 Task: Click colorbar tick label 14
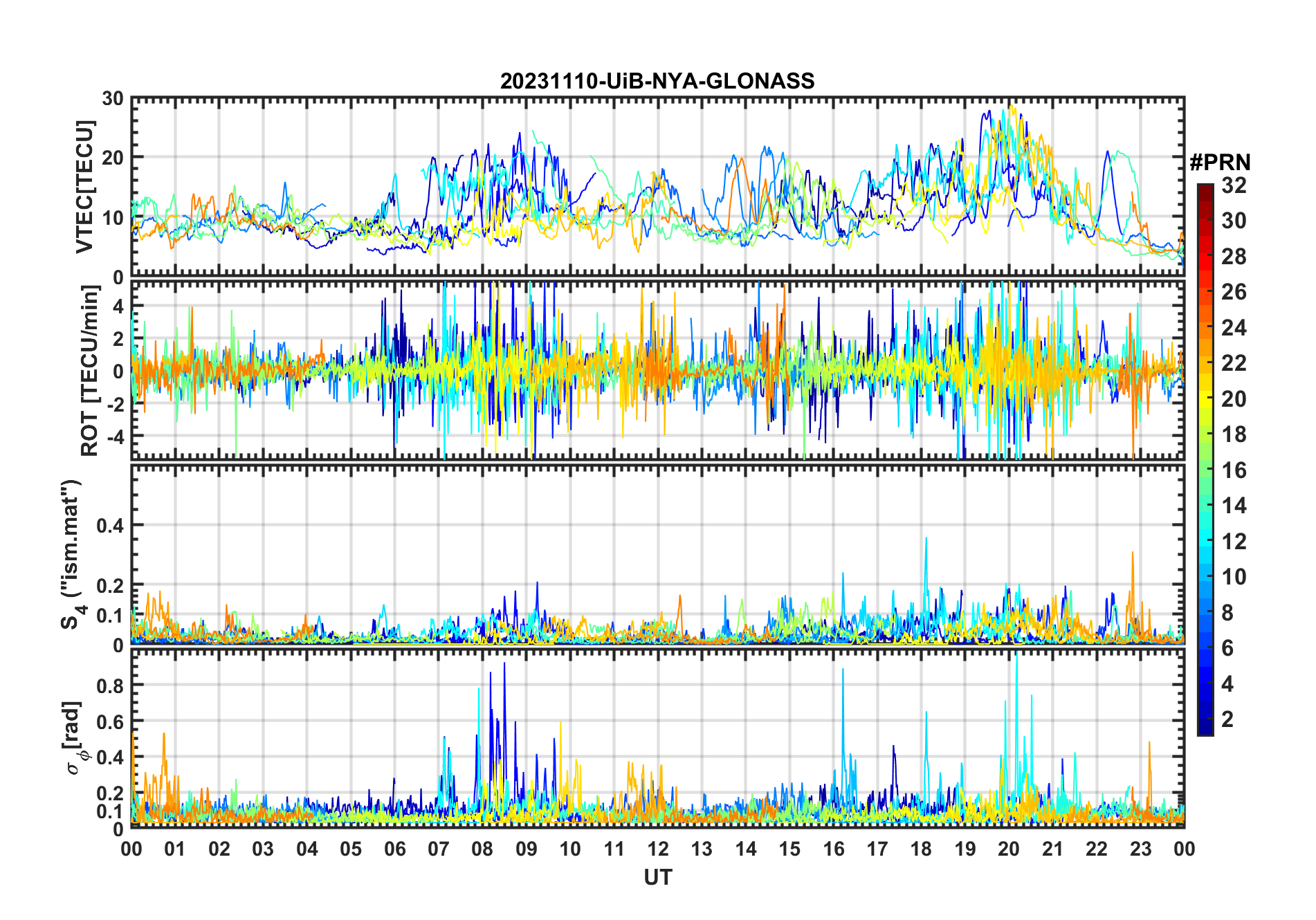click(1234, 506)
